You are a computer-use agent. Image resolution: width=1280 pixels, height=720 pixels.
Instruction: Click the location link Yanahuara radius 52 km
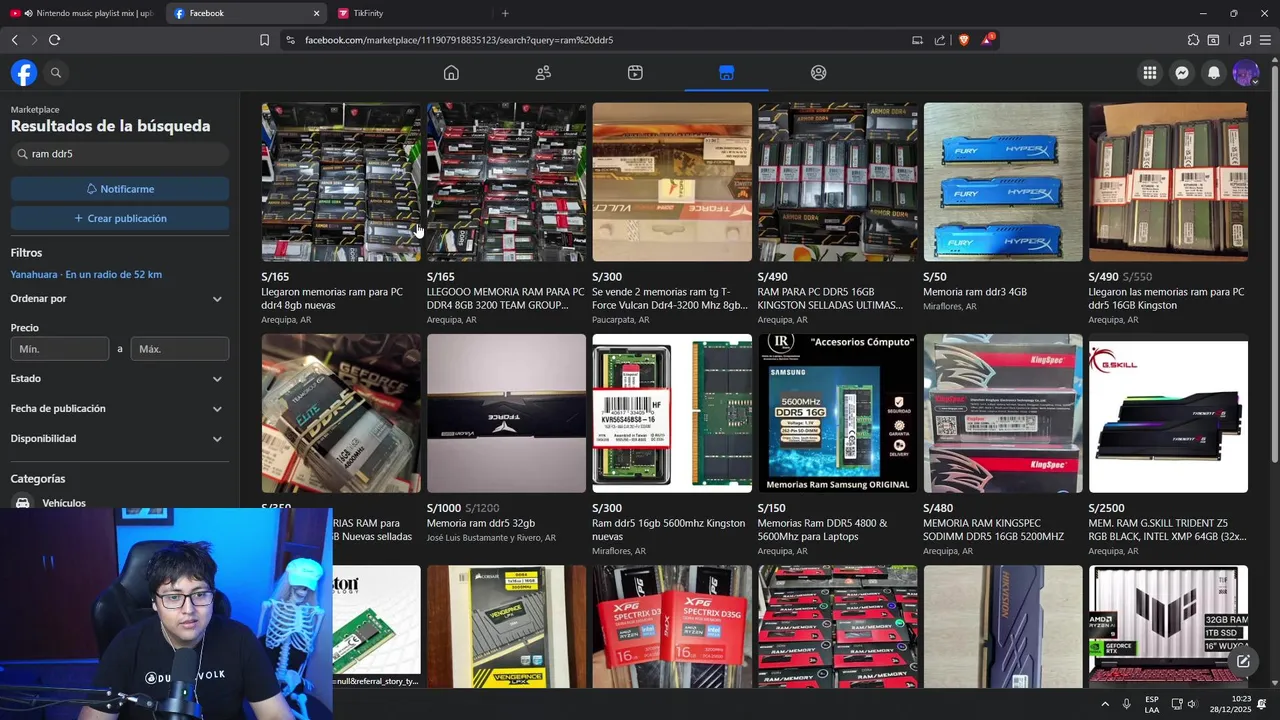pyautogui.click(x=86, y=274)
